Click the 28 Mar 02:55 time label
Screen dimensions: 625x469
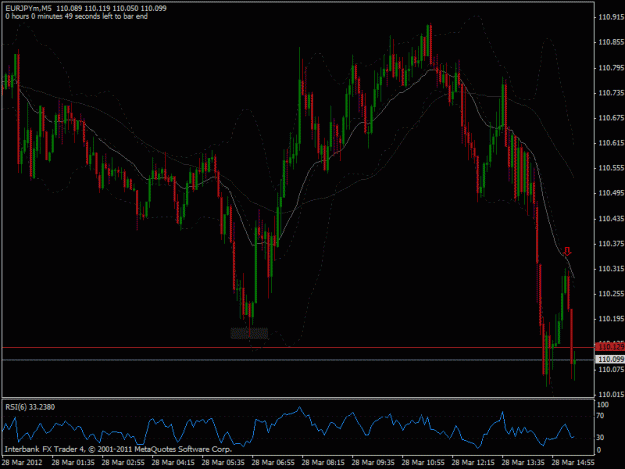[123, 462]
